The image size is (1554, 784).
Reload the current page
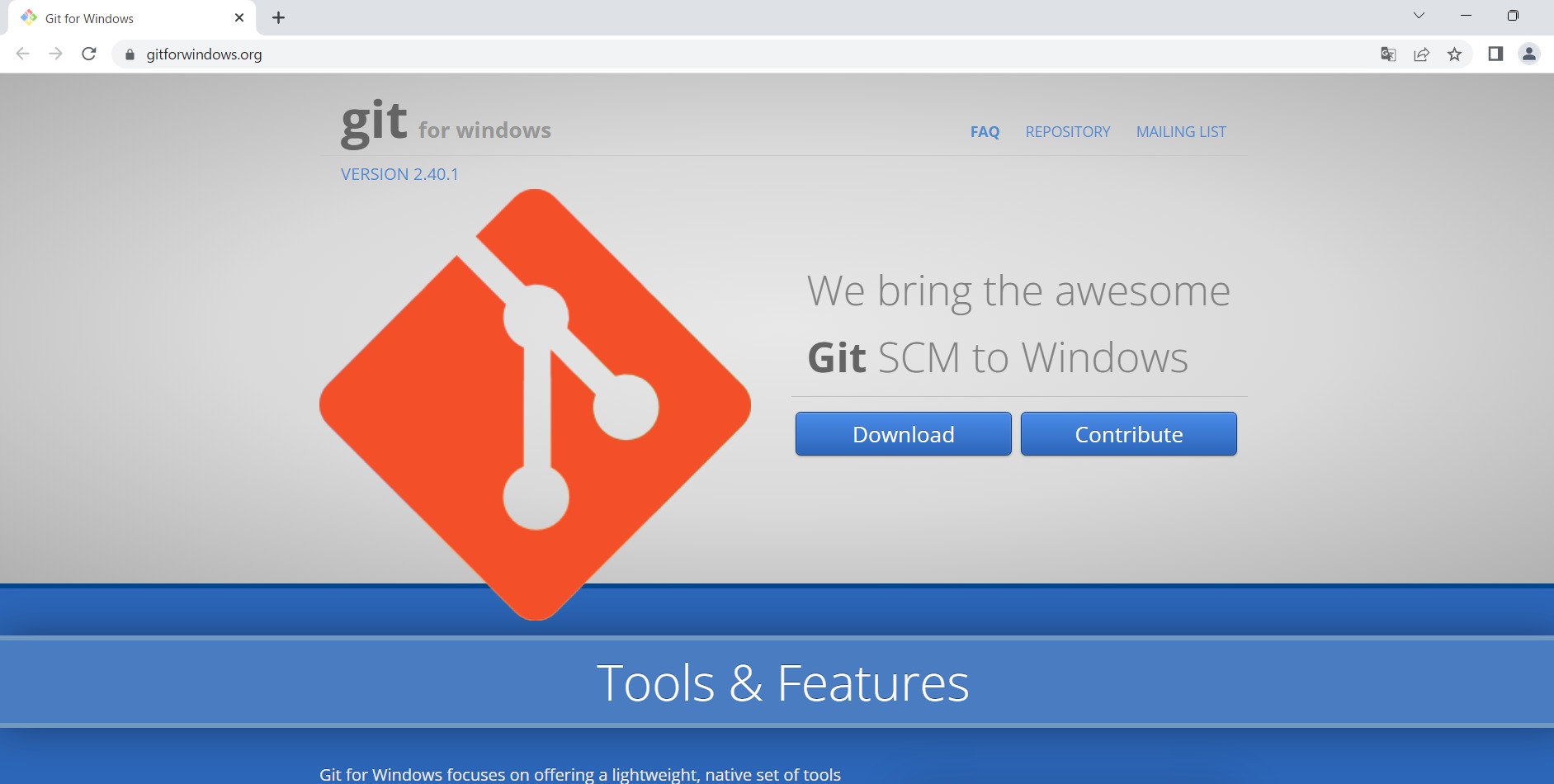(89, 54)
